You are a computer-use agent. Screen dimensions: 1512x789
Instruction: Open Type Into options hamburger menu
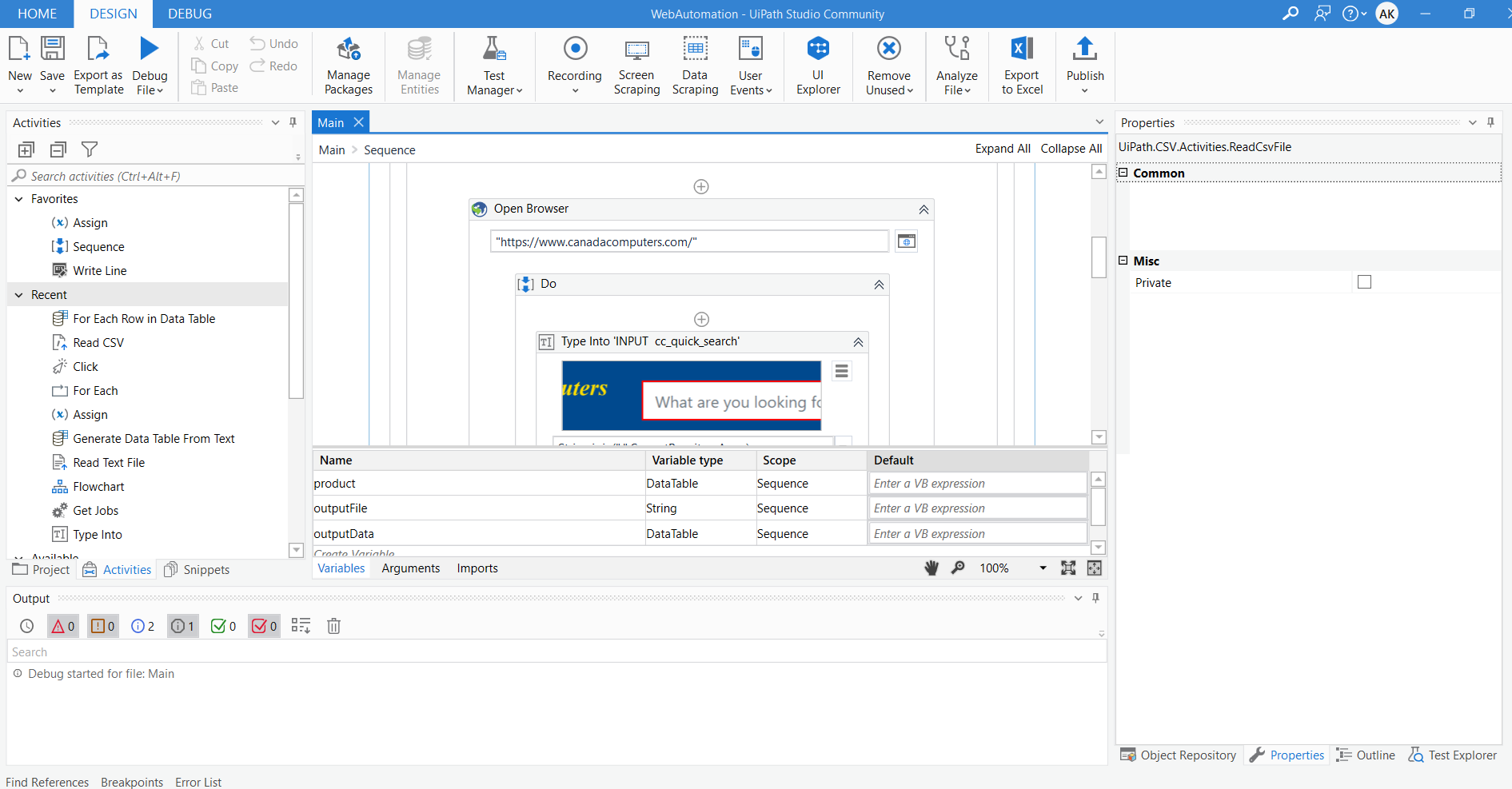(x=841, y=371)
